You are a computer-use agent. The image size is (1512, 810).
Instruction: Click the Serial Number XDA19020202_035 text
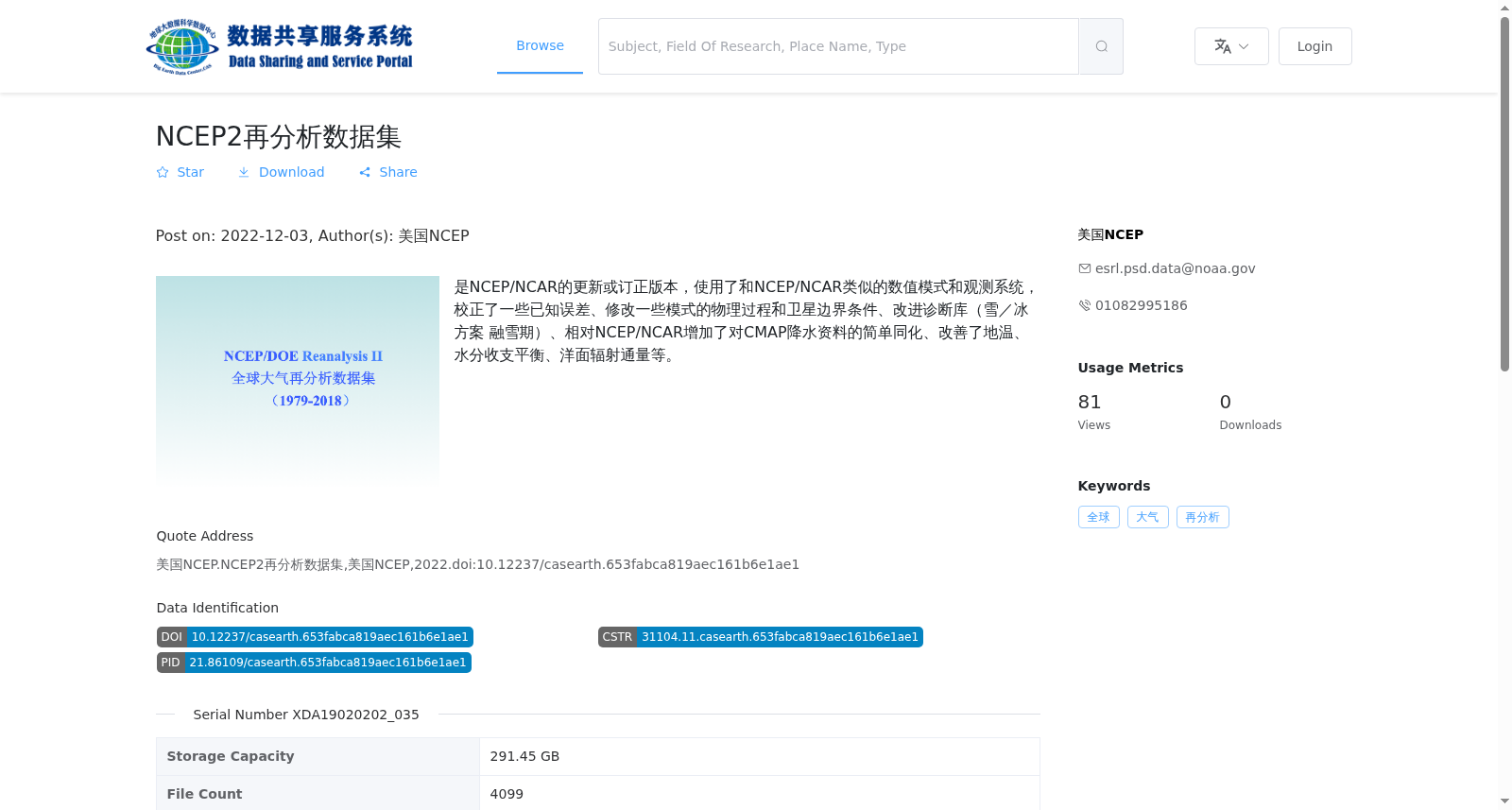(x=306, y=715)
